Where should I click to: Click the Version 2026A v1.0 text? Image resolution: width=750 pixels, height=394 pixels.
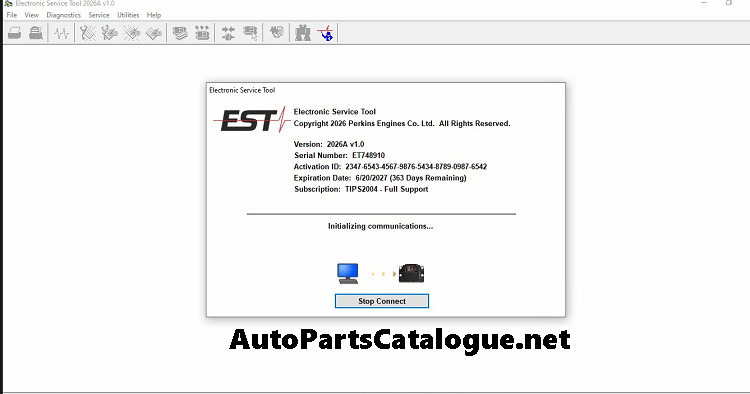point(329,144)
